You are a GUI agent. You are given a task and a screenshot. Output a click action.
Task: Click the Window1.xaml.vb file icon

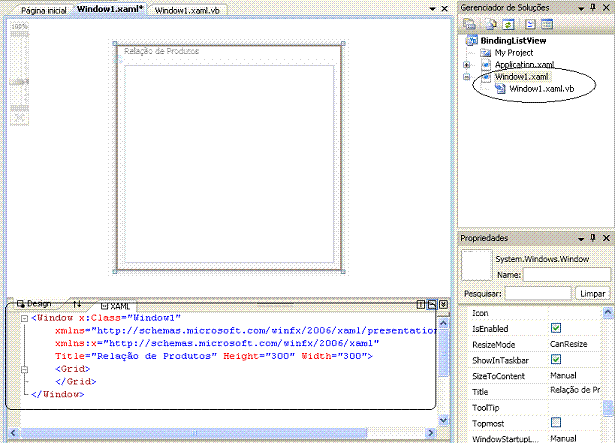point(500,89)
